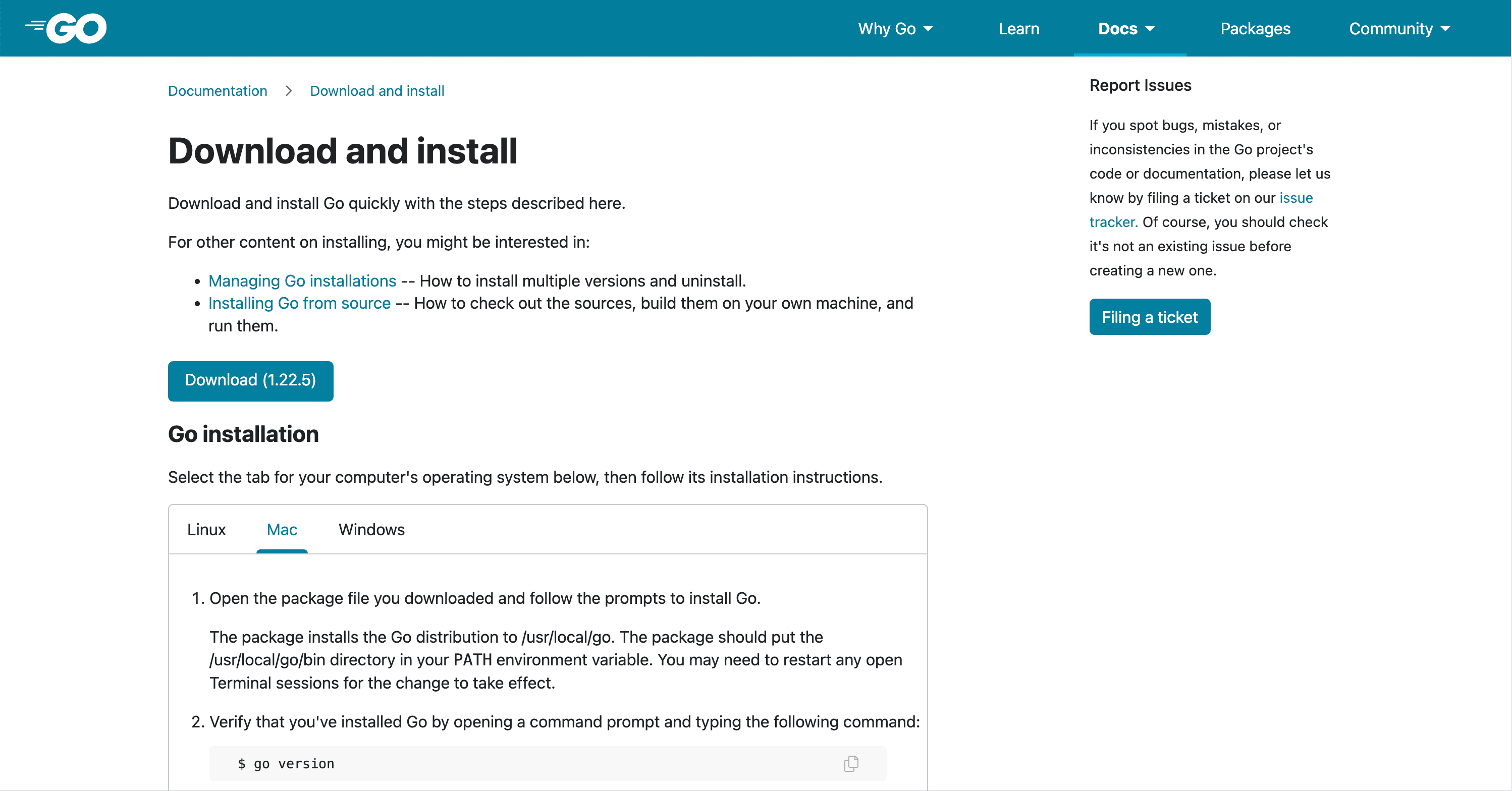Expand the Why Go dropdown menu

pyautogui.click(x=895, y=28)
